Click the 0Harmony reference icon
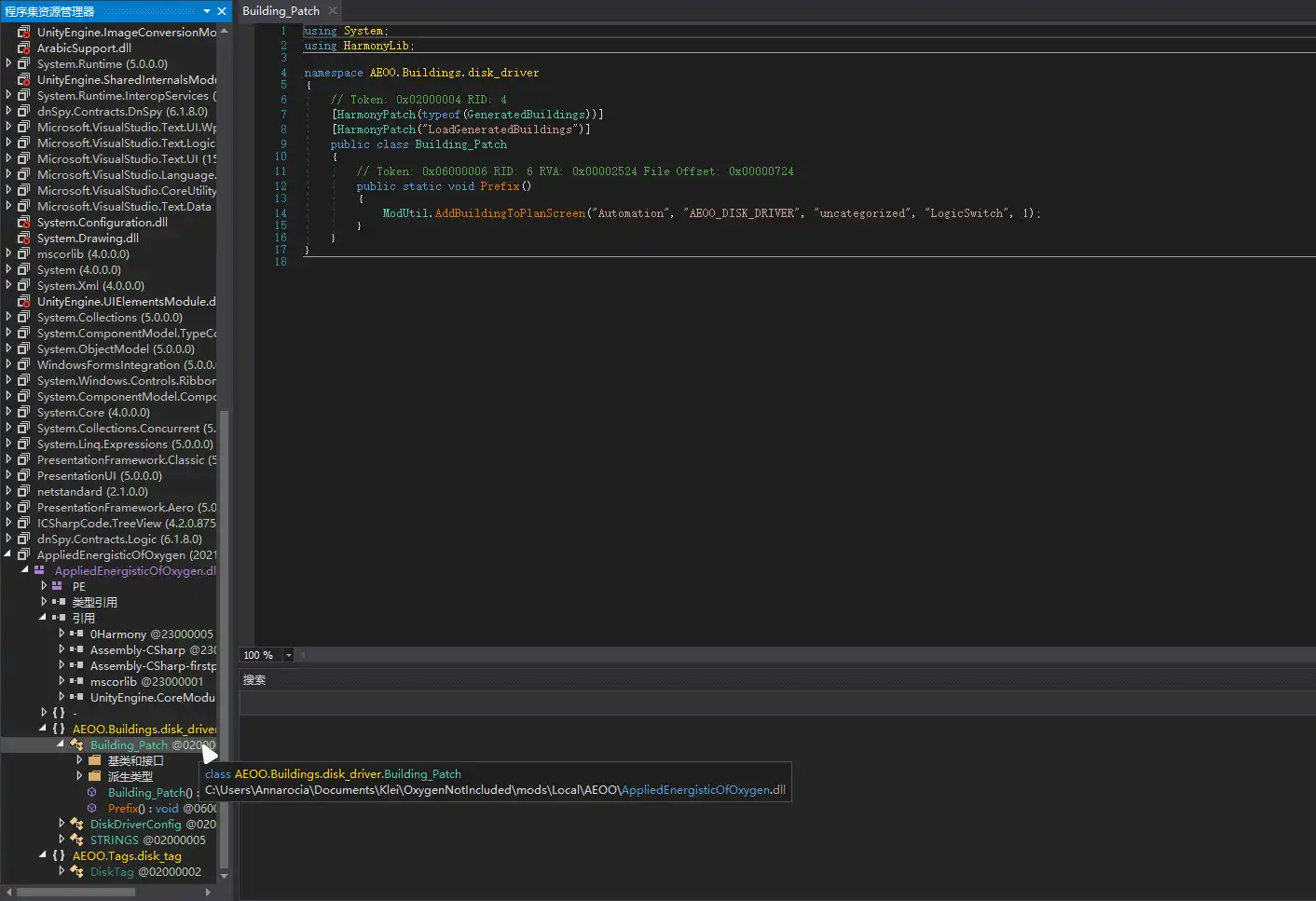This screenshot has width=1316, height=901. 77,634
